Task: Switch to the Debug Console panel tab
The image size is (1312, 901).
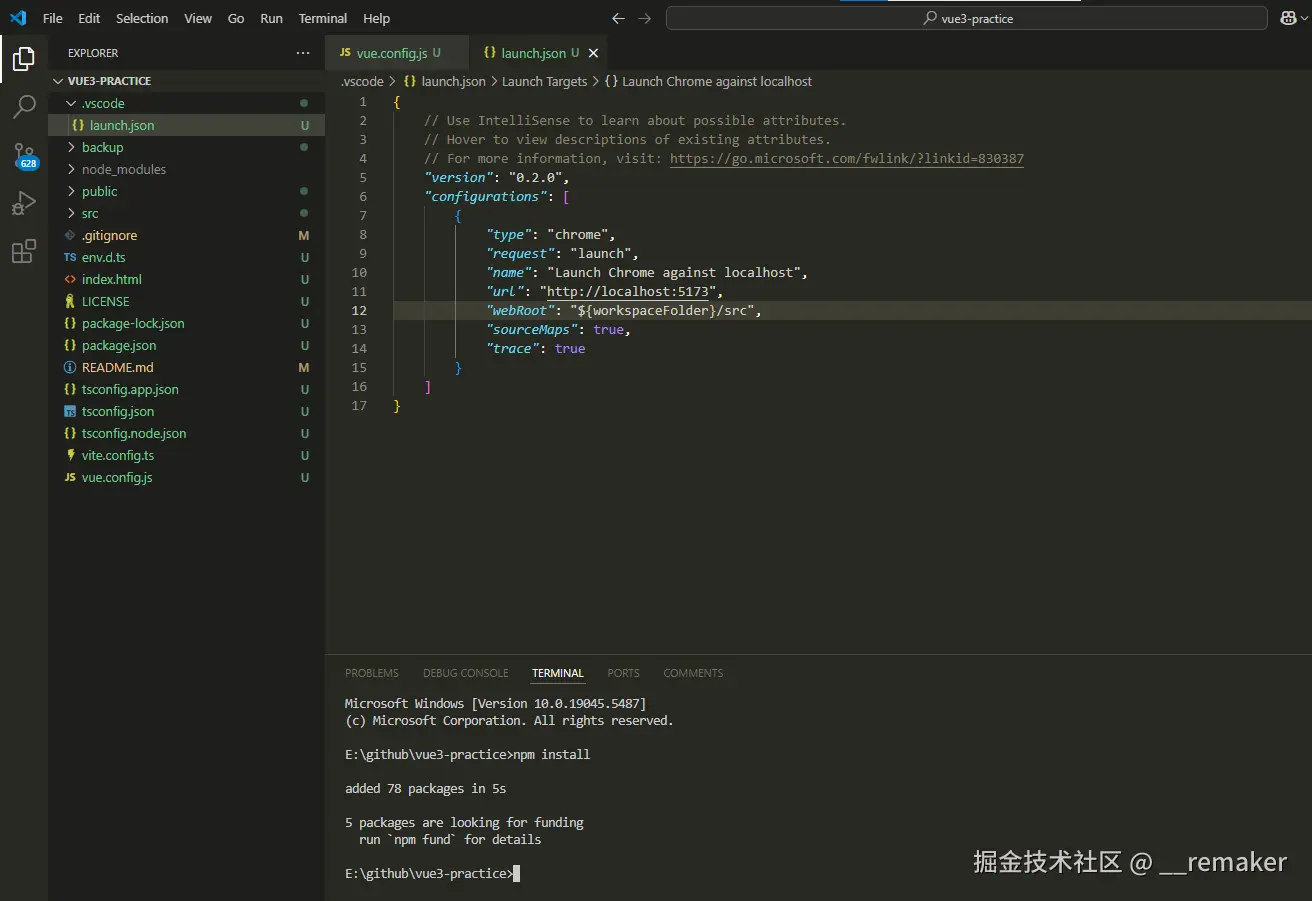Action: click(465, 673)
